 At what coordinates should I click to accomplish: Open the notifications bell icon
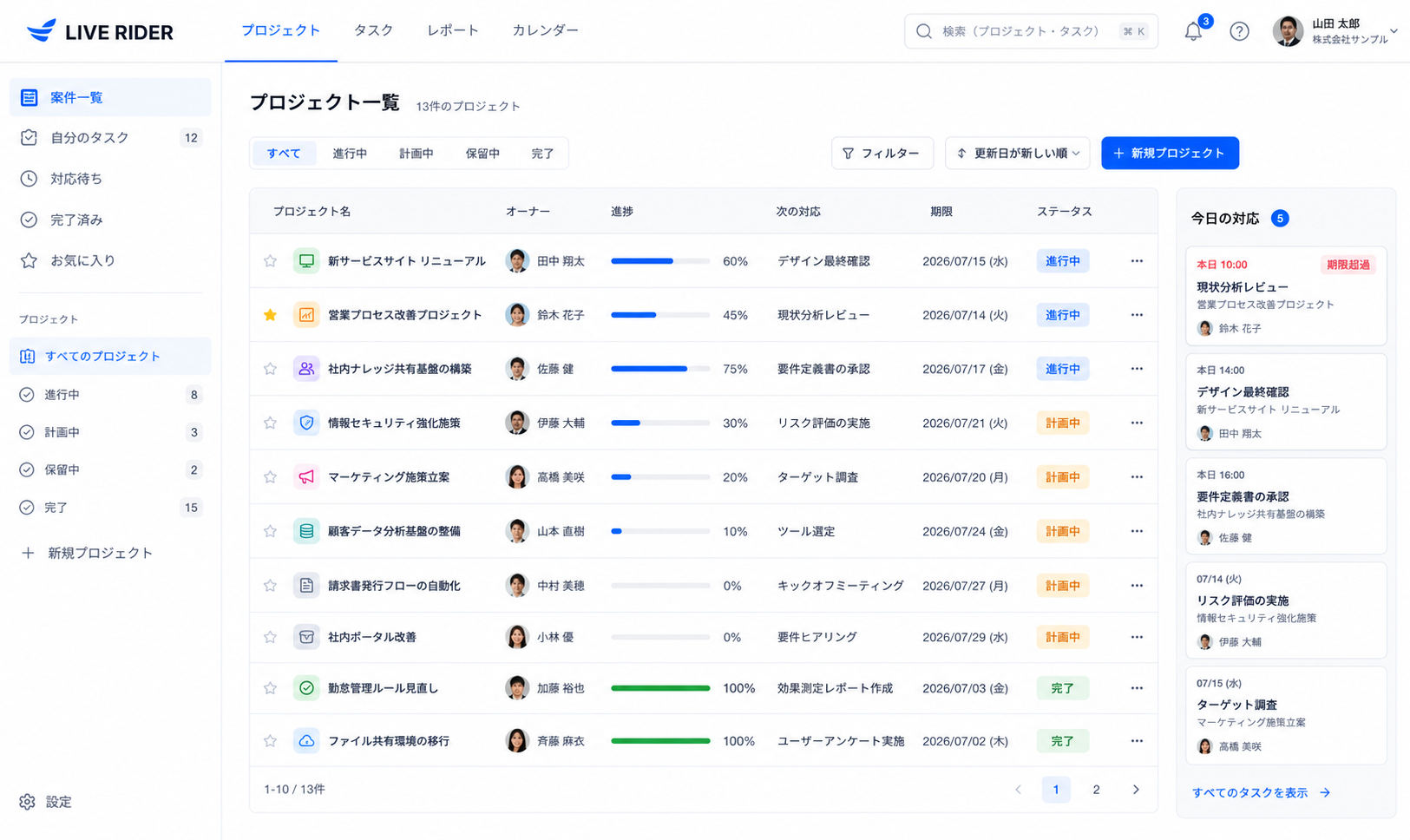(x=1193, y=31)
